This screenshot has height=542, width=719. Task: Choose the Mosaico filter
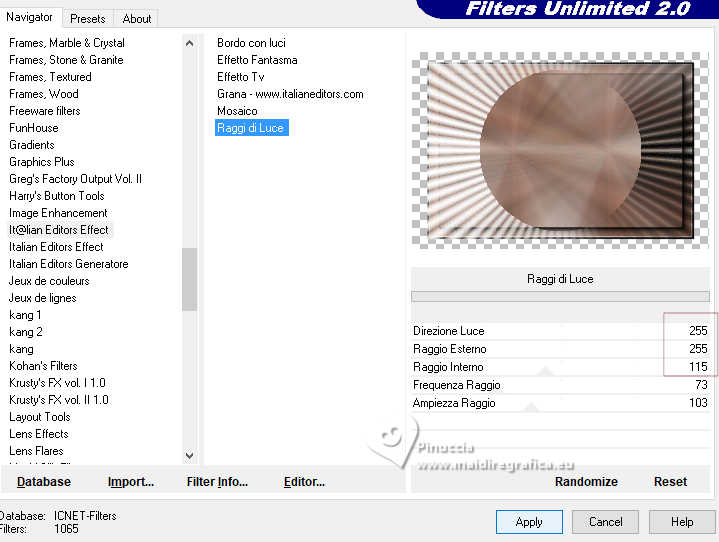pos(237,111)
